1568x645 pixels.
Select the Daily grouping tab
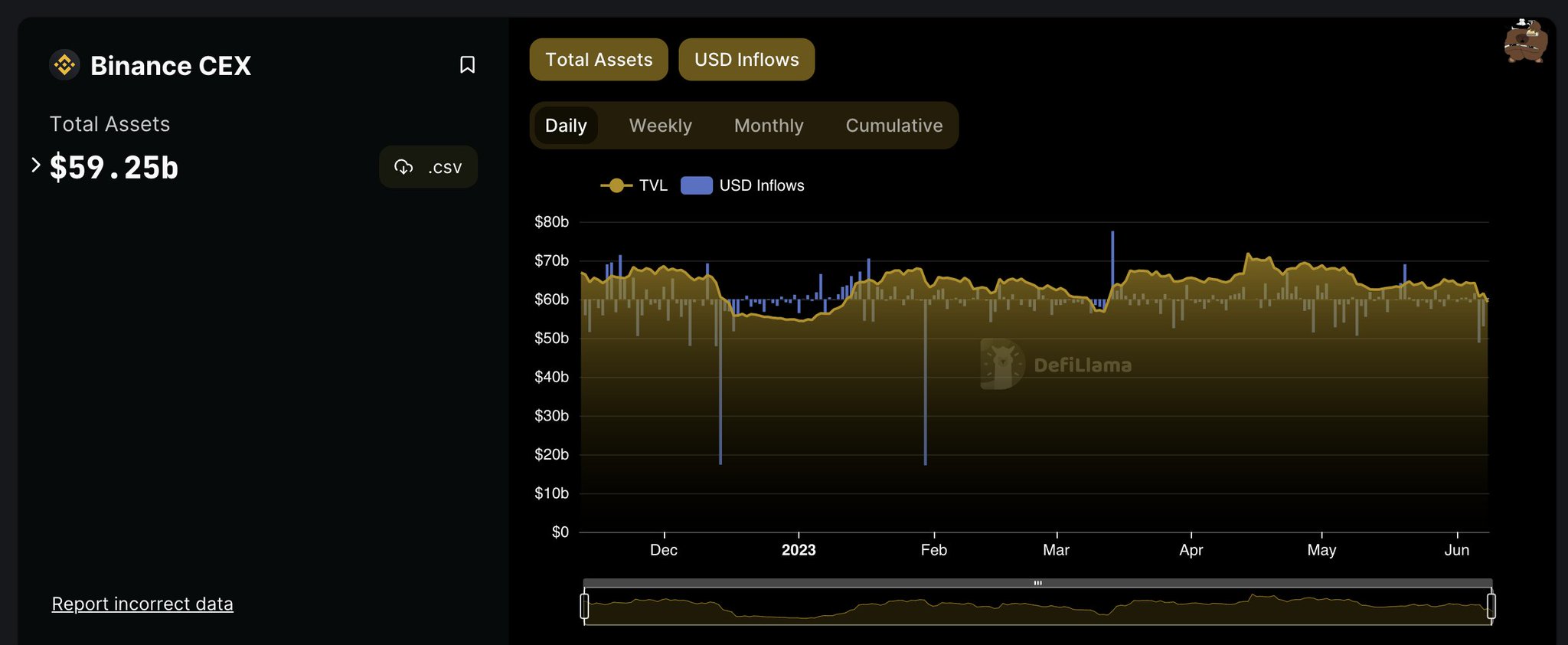[566, 126]
